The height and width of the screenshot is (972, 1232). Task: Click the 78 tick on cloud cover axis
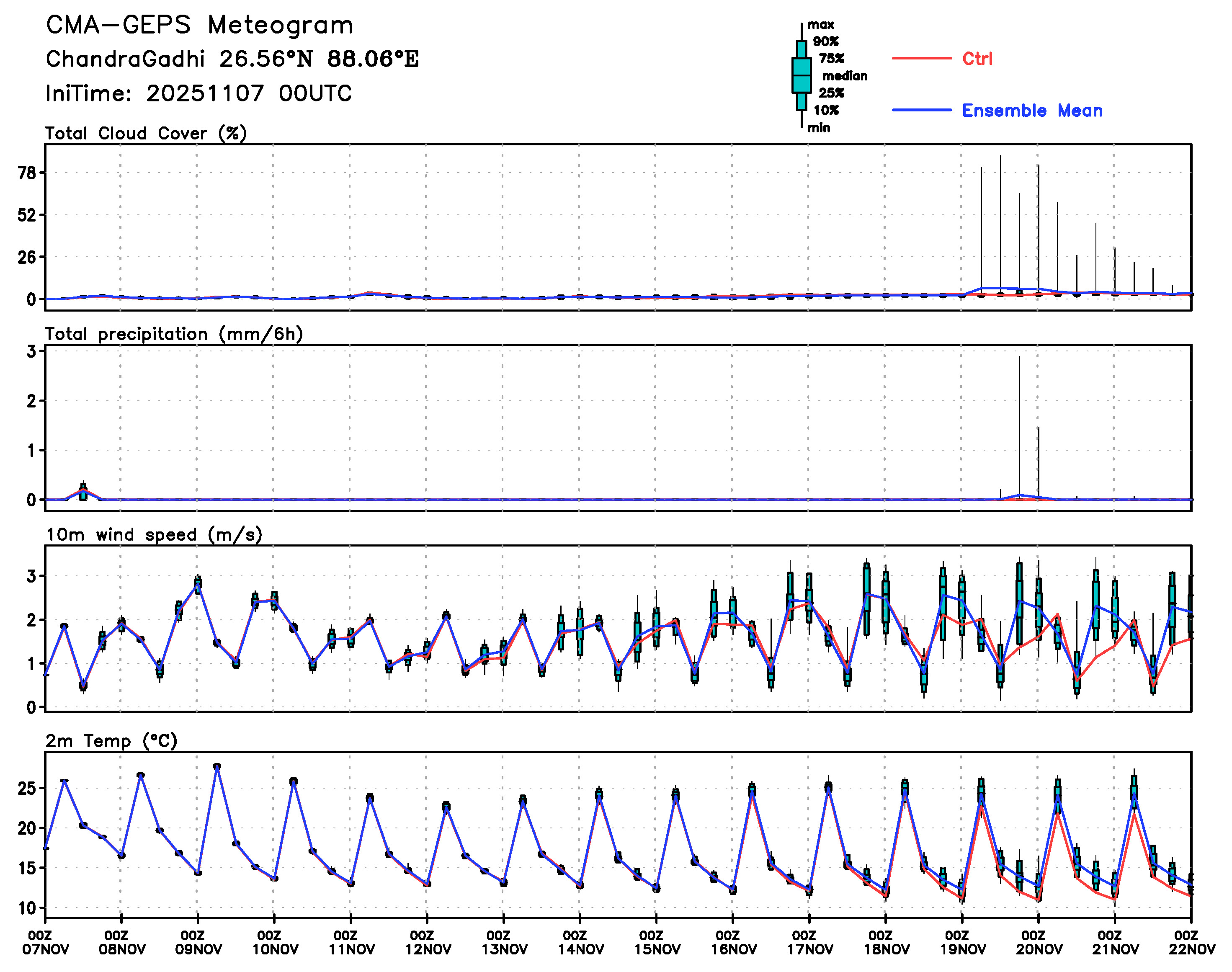[27, 173]
